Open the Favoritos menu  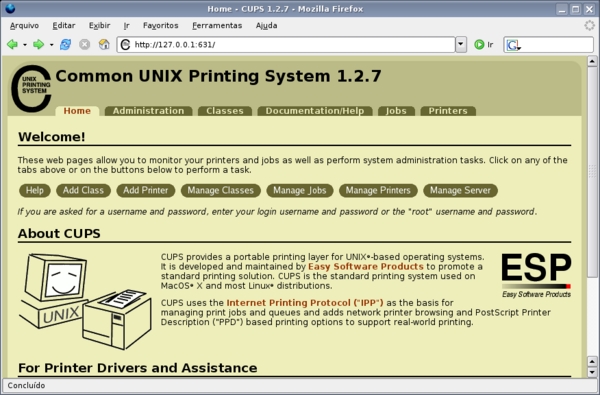[x=160, y=26]
